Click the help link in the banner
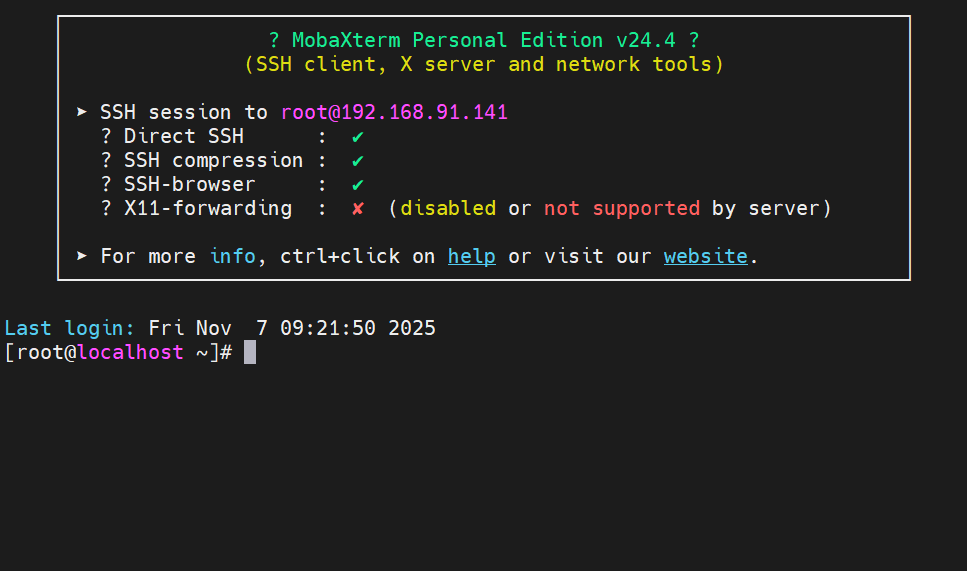967x571 pixels. click(471, 256)
